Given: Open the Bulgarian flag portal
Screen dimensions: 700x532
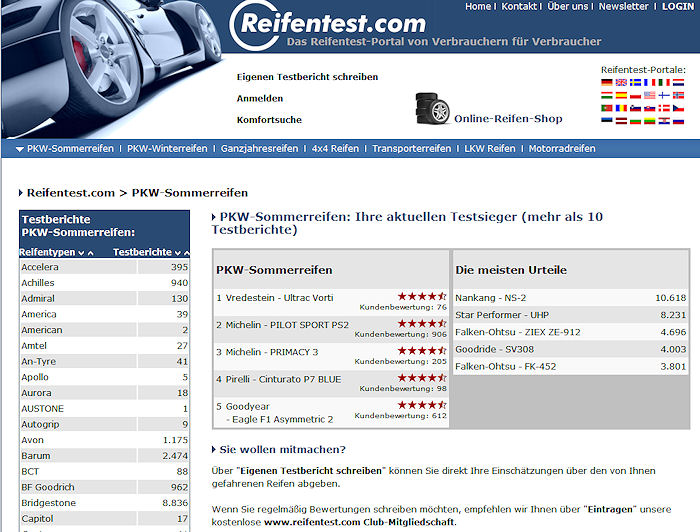Looking at the screenshot, I should click(635, 122).
